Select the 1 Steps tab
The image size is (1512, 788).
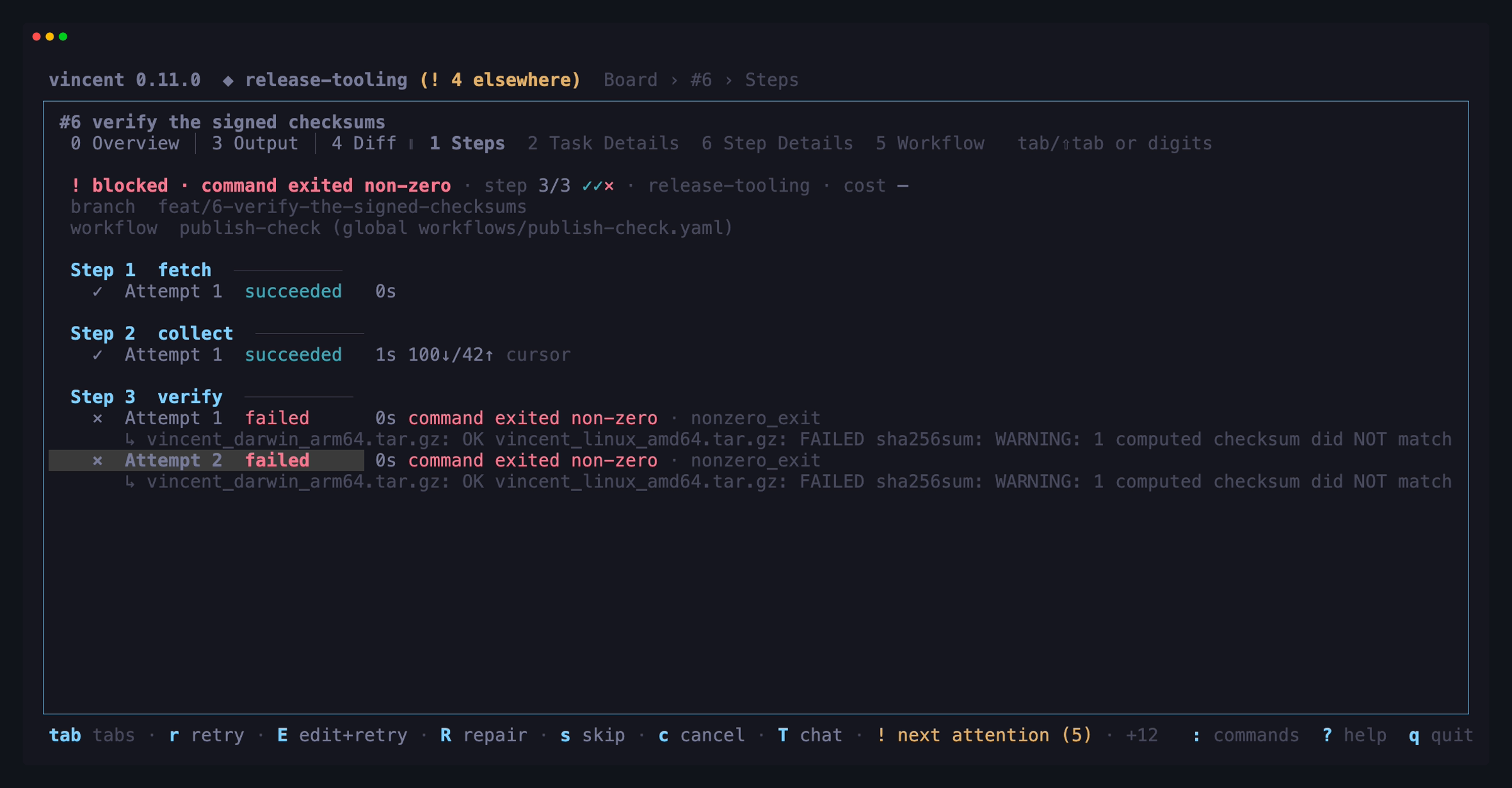(467, 144)
